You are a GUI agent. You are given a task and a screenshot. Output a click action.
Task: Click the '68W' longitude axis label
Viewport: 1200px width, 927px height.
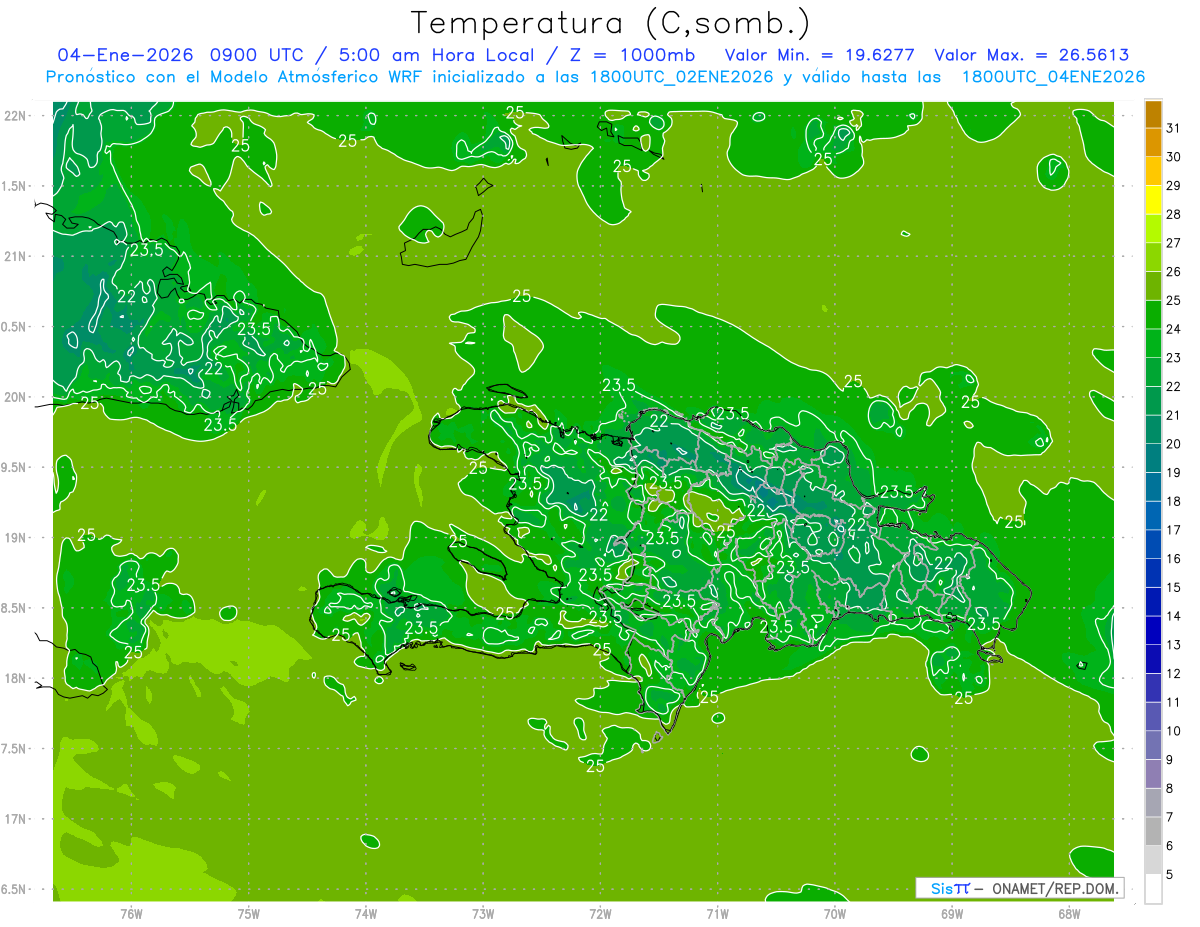click(1069, 914)
